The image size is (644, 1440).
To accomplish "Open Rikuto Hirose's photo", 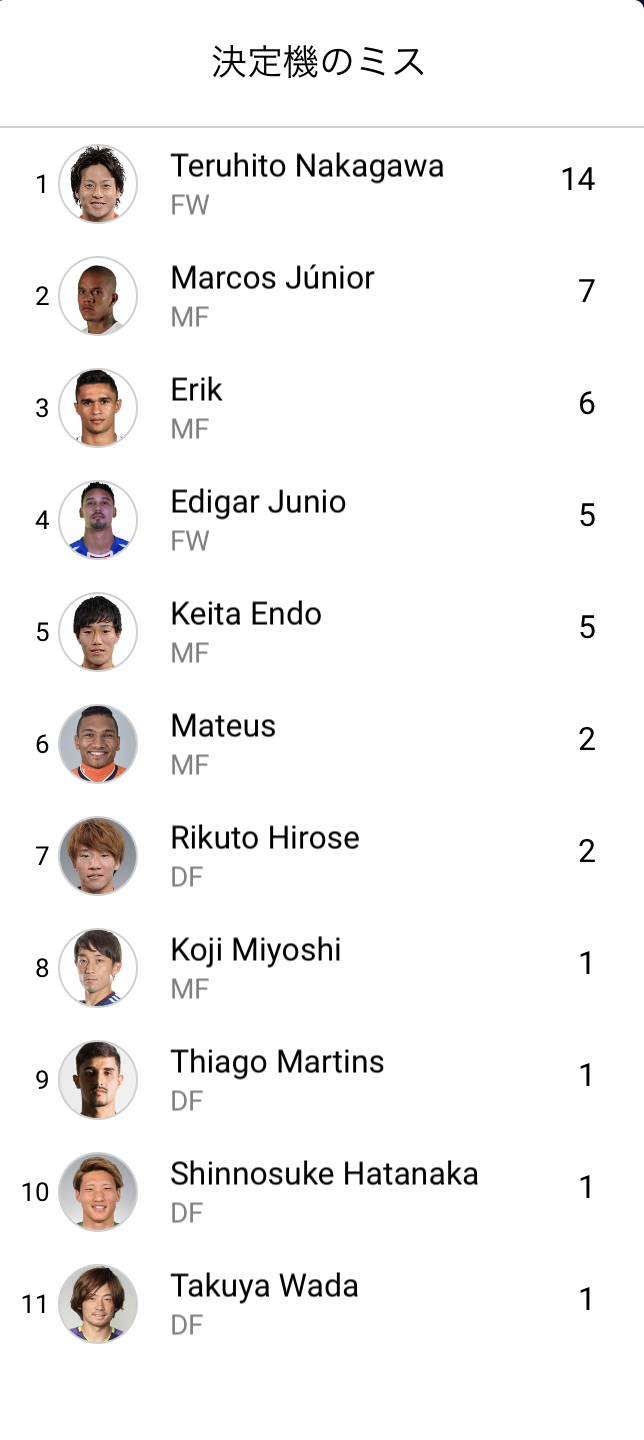I will click(98, 856).
